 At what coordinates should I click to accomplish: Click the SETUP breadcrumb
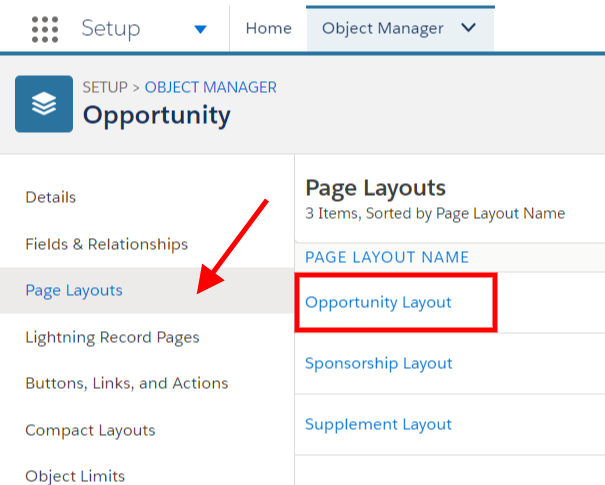[x=105, y=87]
